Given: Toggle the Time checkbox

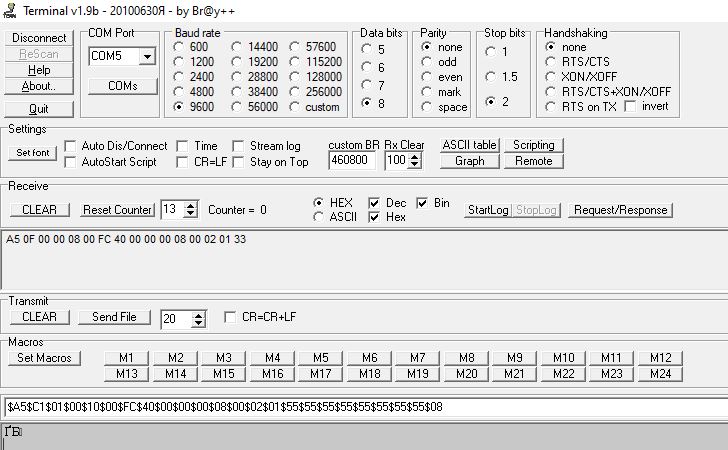Looking at the screenshot, I should pos(182,146).
